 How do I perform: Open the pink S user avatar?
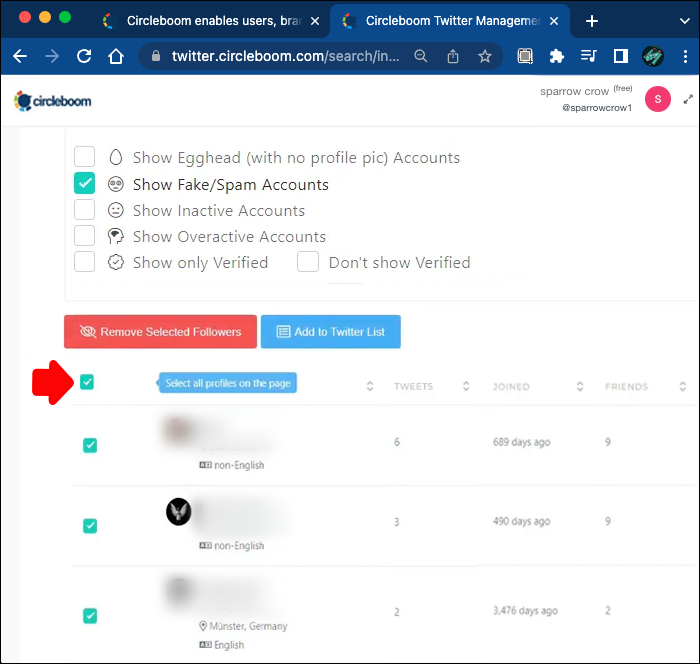point(658,99)
